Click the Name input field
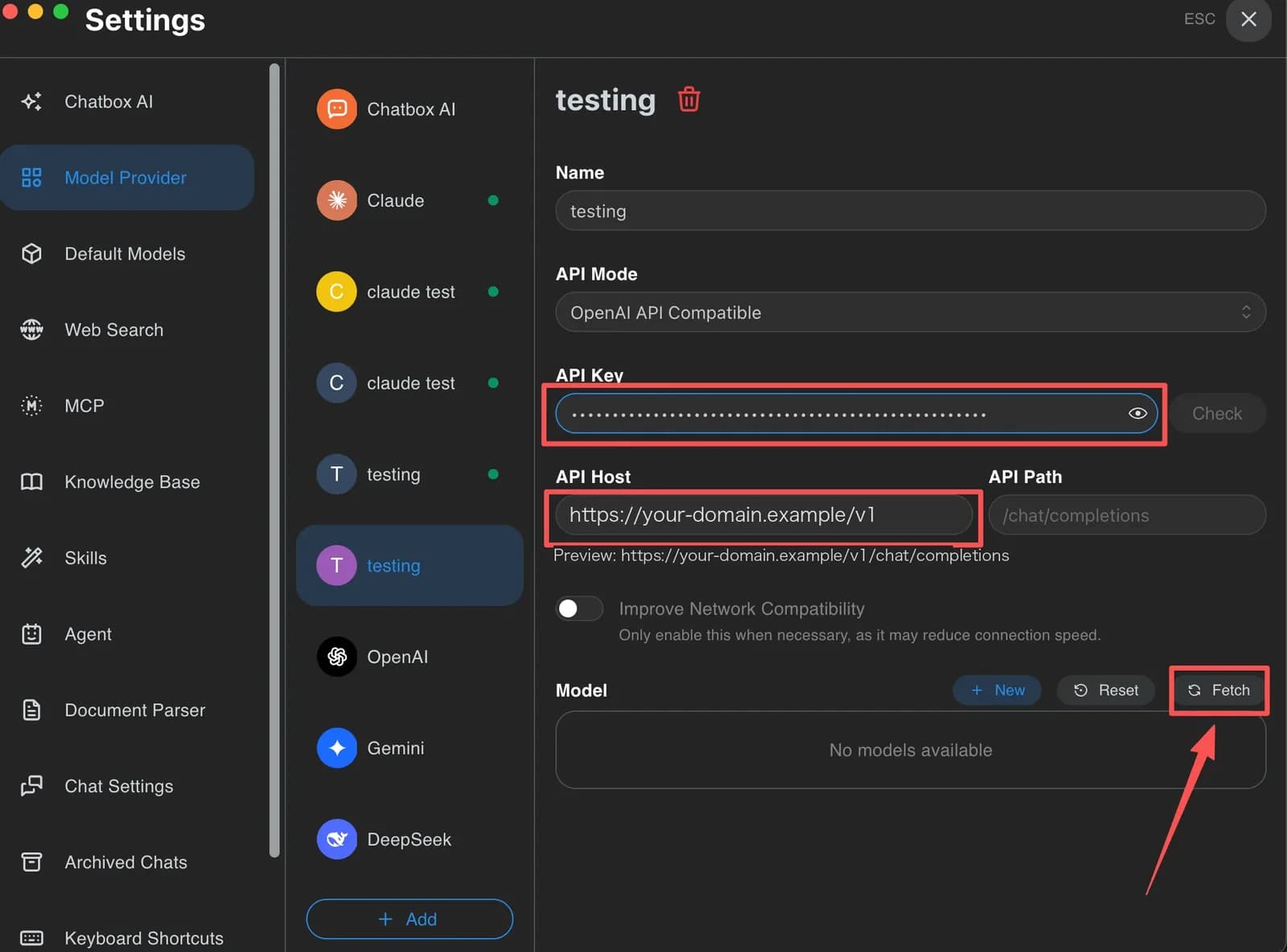Image resolution: width=1287 pixels, height=952 pixels. click(911, 211)
